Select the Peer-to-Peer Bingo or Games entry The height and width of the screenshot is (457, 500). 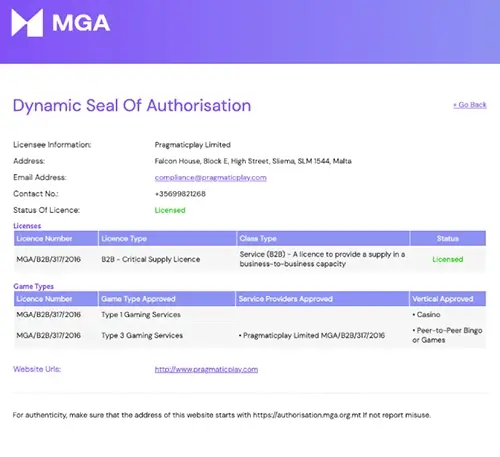[x=447, y=335]
